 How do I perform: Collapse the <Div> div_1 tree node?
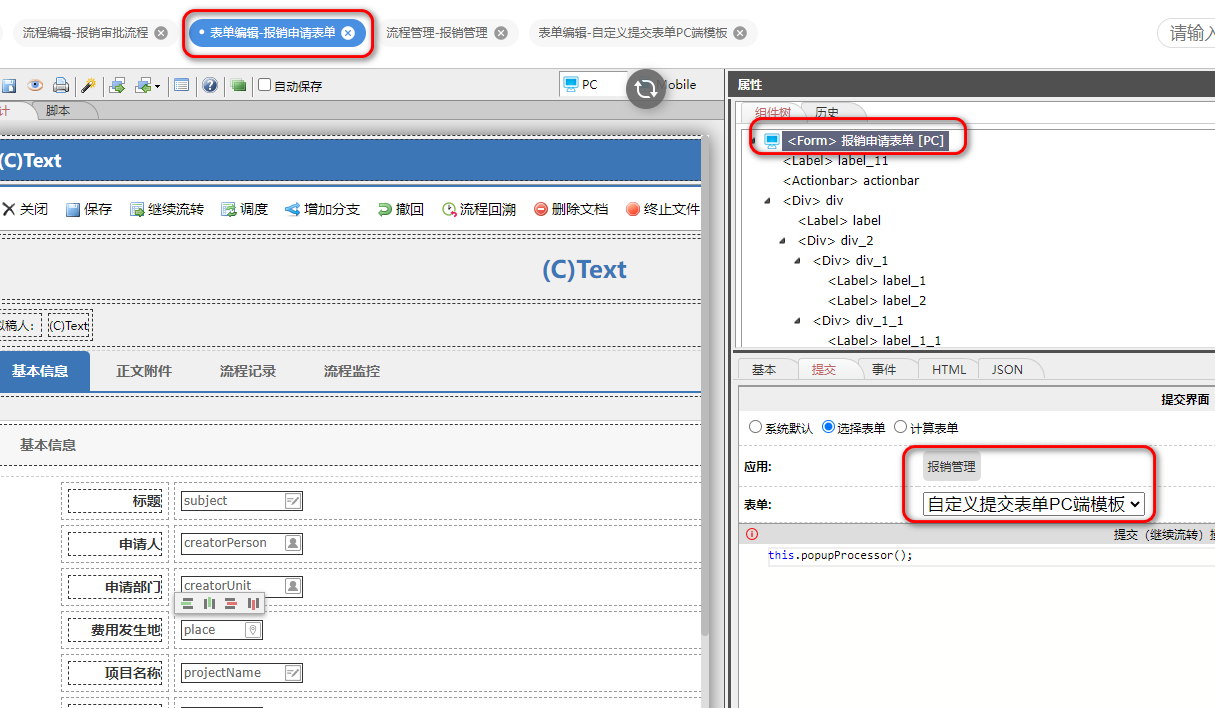798,261
